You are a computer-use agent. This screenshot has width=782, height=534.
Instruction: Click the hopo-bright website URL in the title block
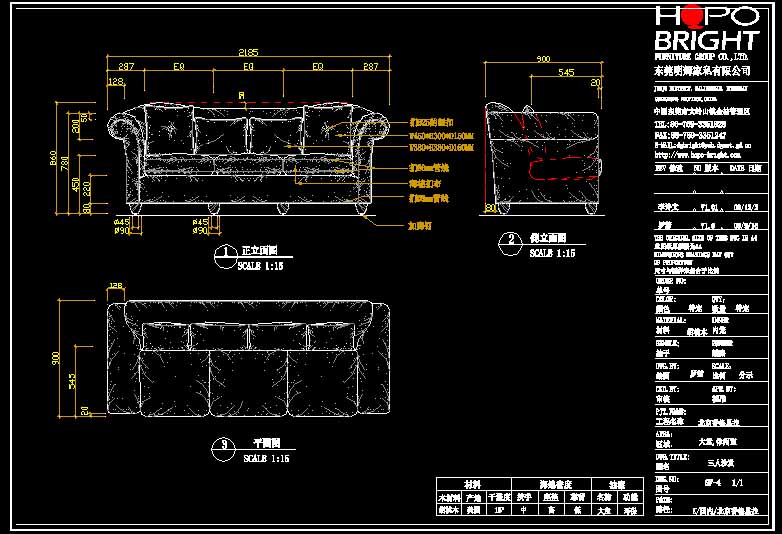tap(697, 155)
